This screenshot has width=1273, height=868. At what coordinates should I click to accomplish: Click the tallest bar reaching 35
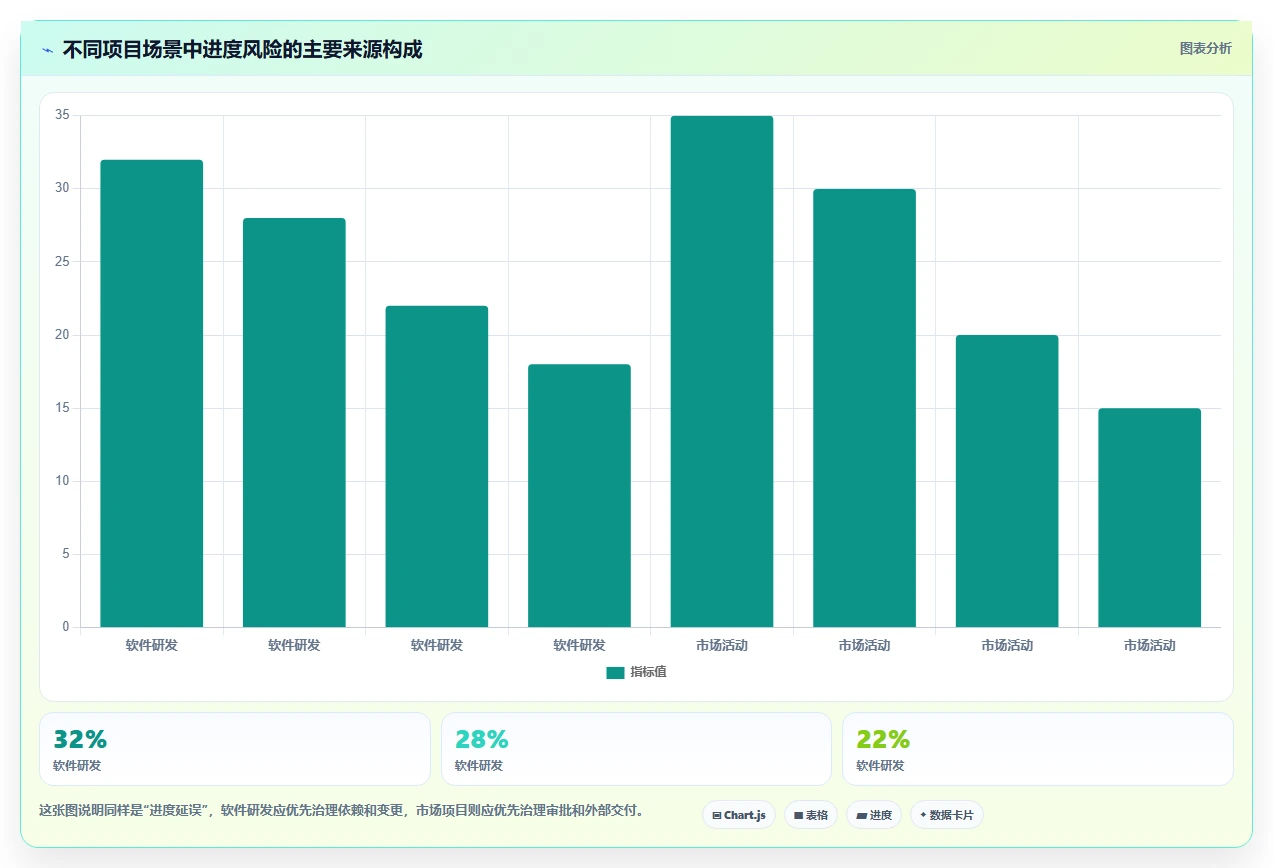point(722,372)
